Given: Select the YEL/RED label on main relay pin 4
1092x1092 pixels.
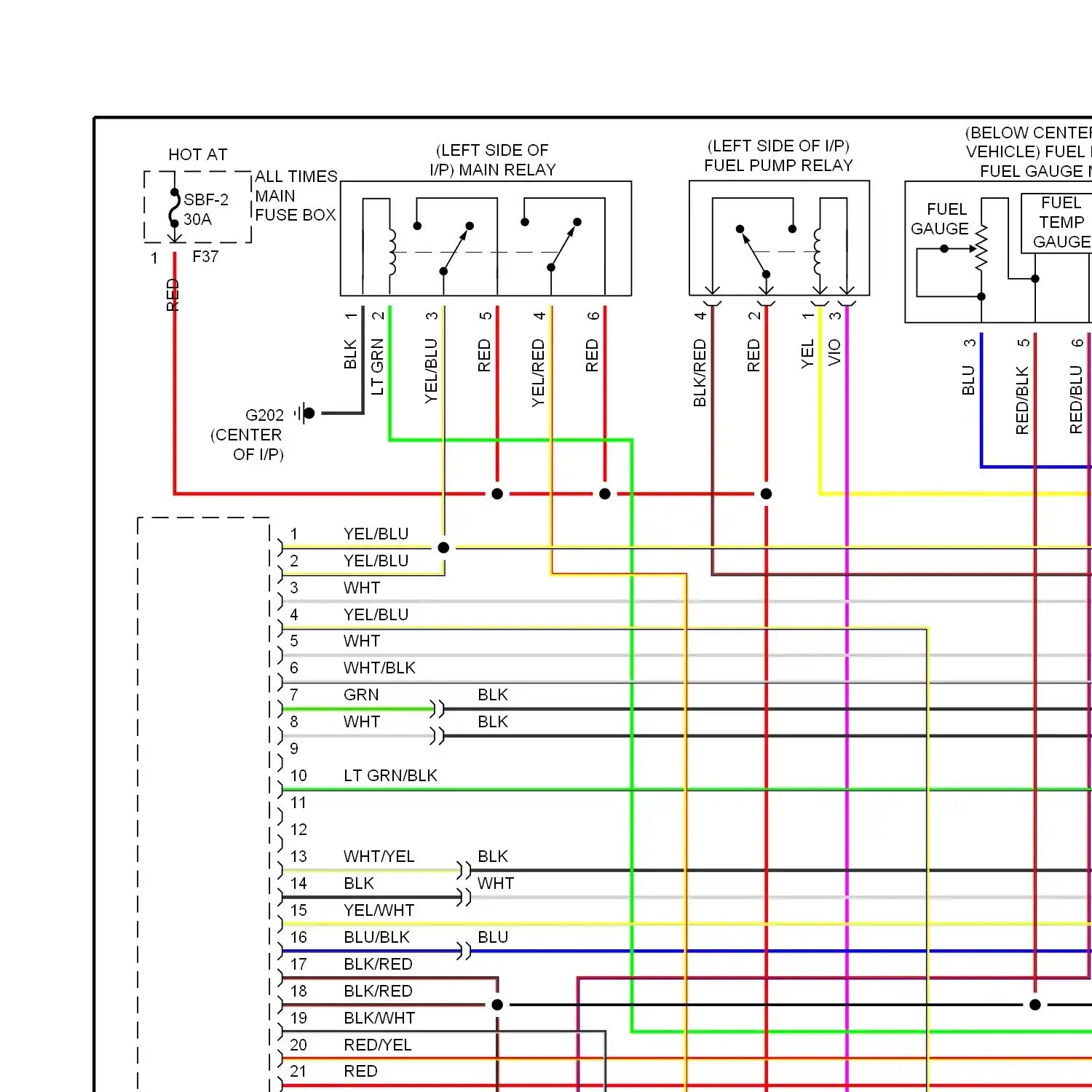Looking at the screenshot, I should click(538, 372).
